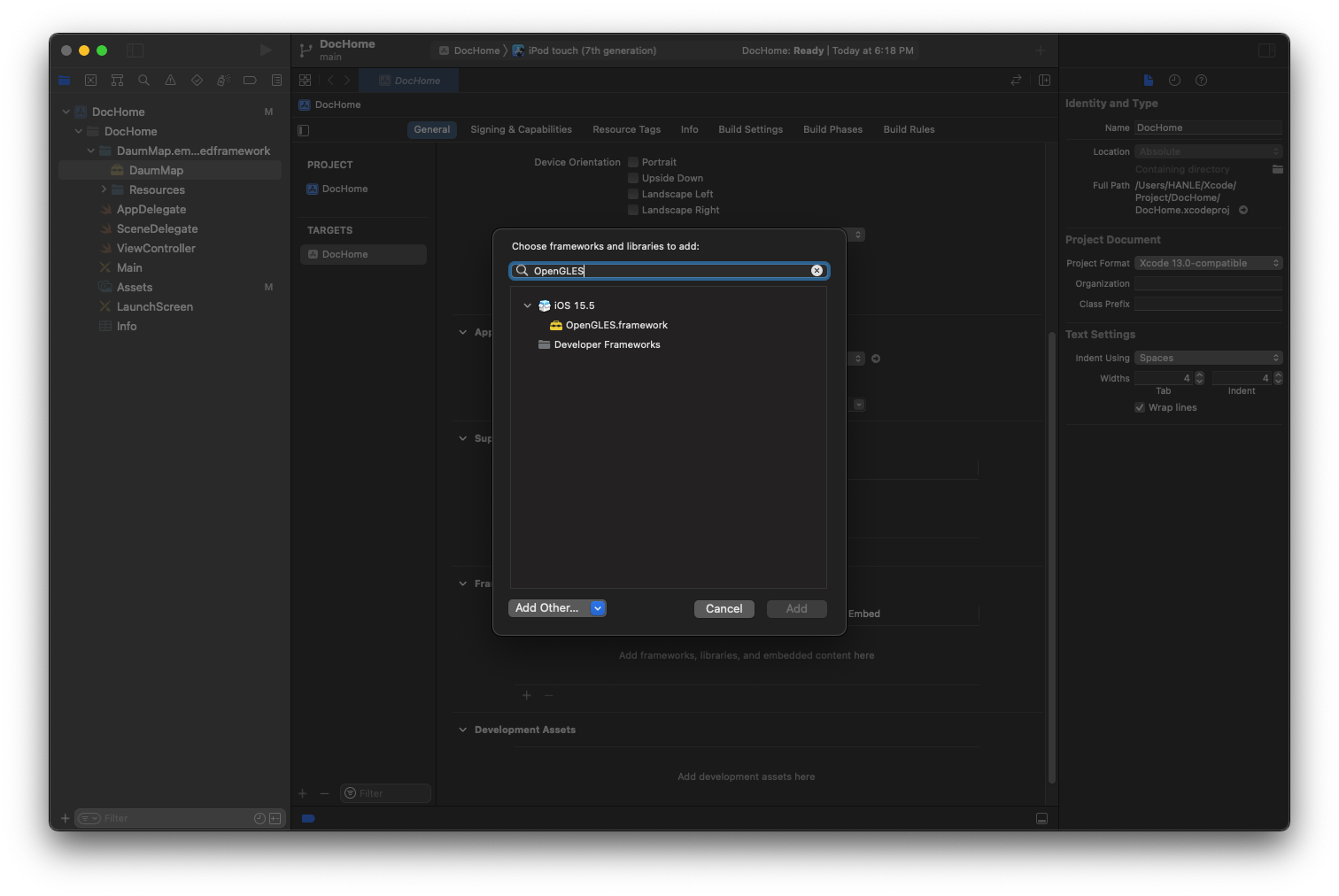Viewport: 1339px width, 896px height.
Task: Run the project with the play button
Action: pyautogui.click(x=266, y=50)
